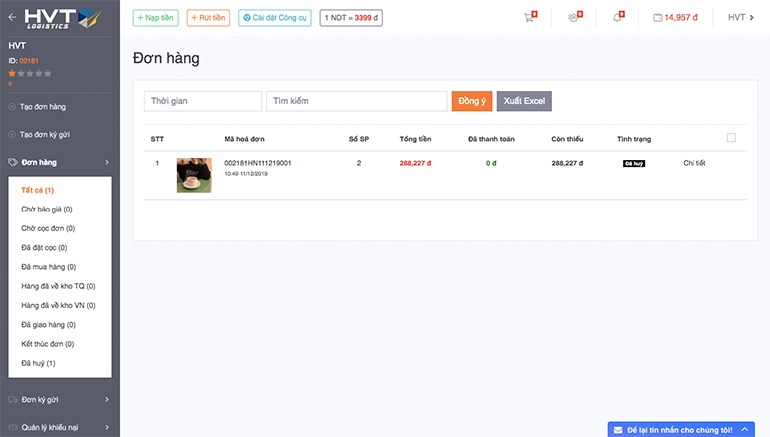
Task: Open Tạo đơn hàng in sidebar
Action: [x=43, y=107]
